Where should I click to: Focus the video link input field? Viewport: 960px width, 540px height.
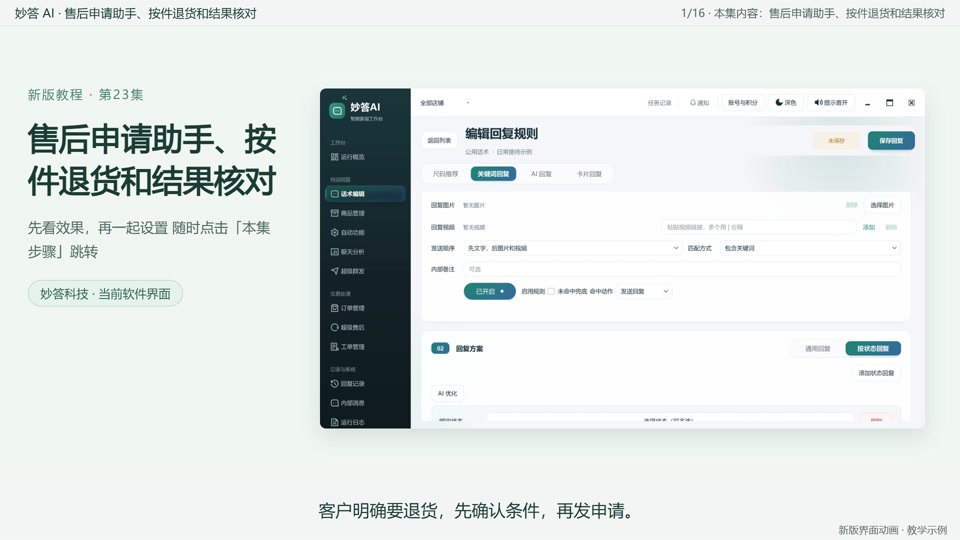point(758,227)
